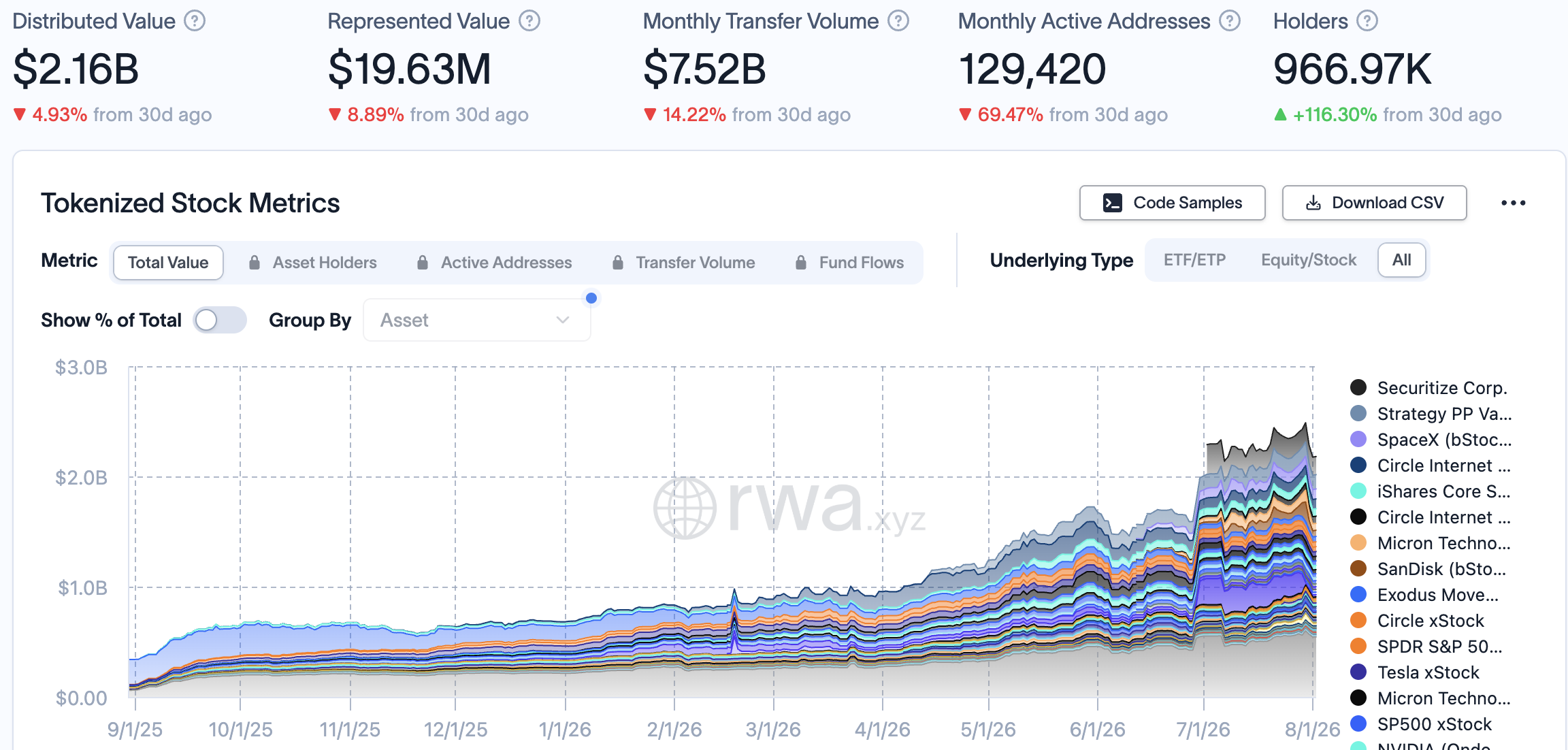Click the 69.47% Active Addresses change
This screenshot has width=1568, height=750.
click(x=1010, y=114)
